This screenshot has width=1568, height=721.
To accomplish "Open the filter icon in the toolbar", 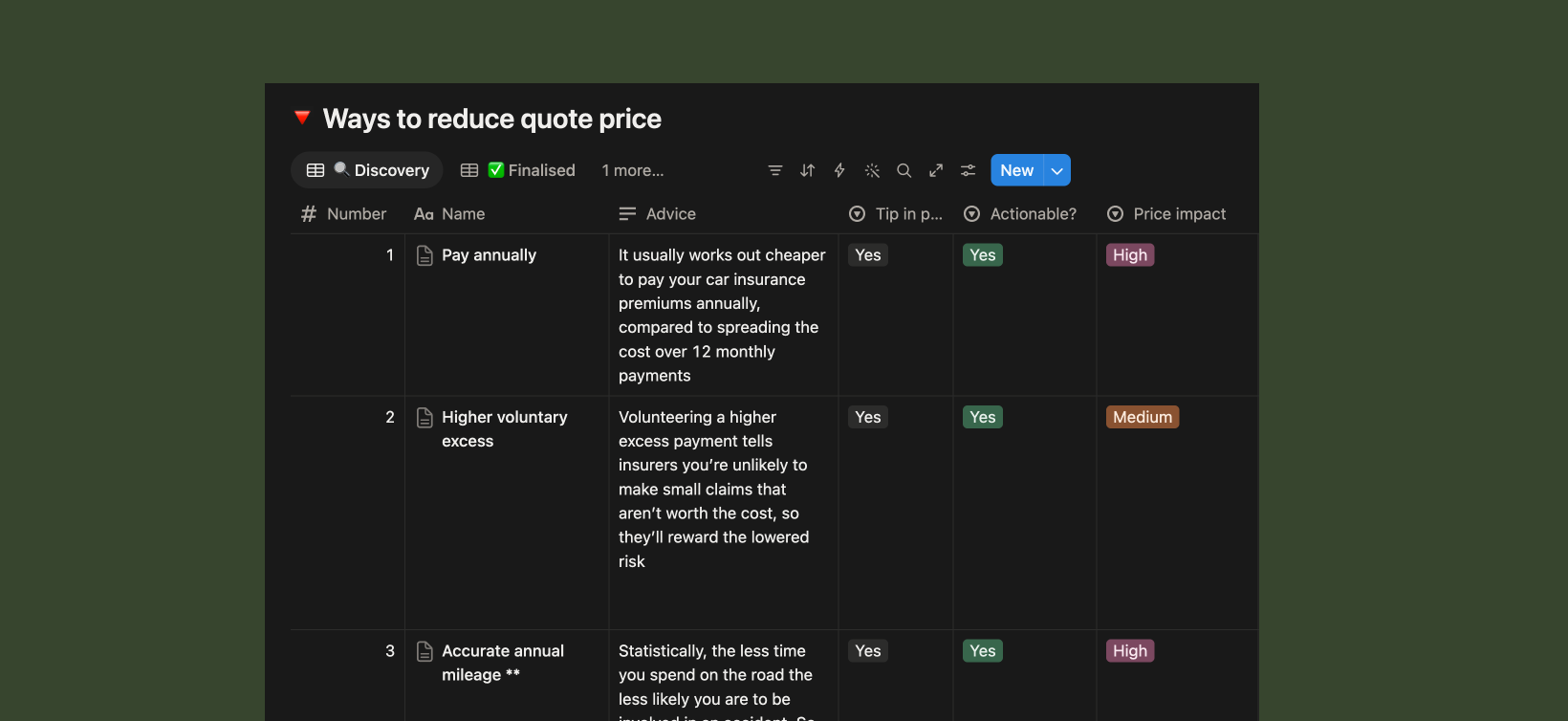I will click(775, 170).
